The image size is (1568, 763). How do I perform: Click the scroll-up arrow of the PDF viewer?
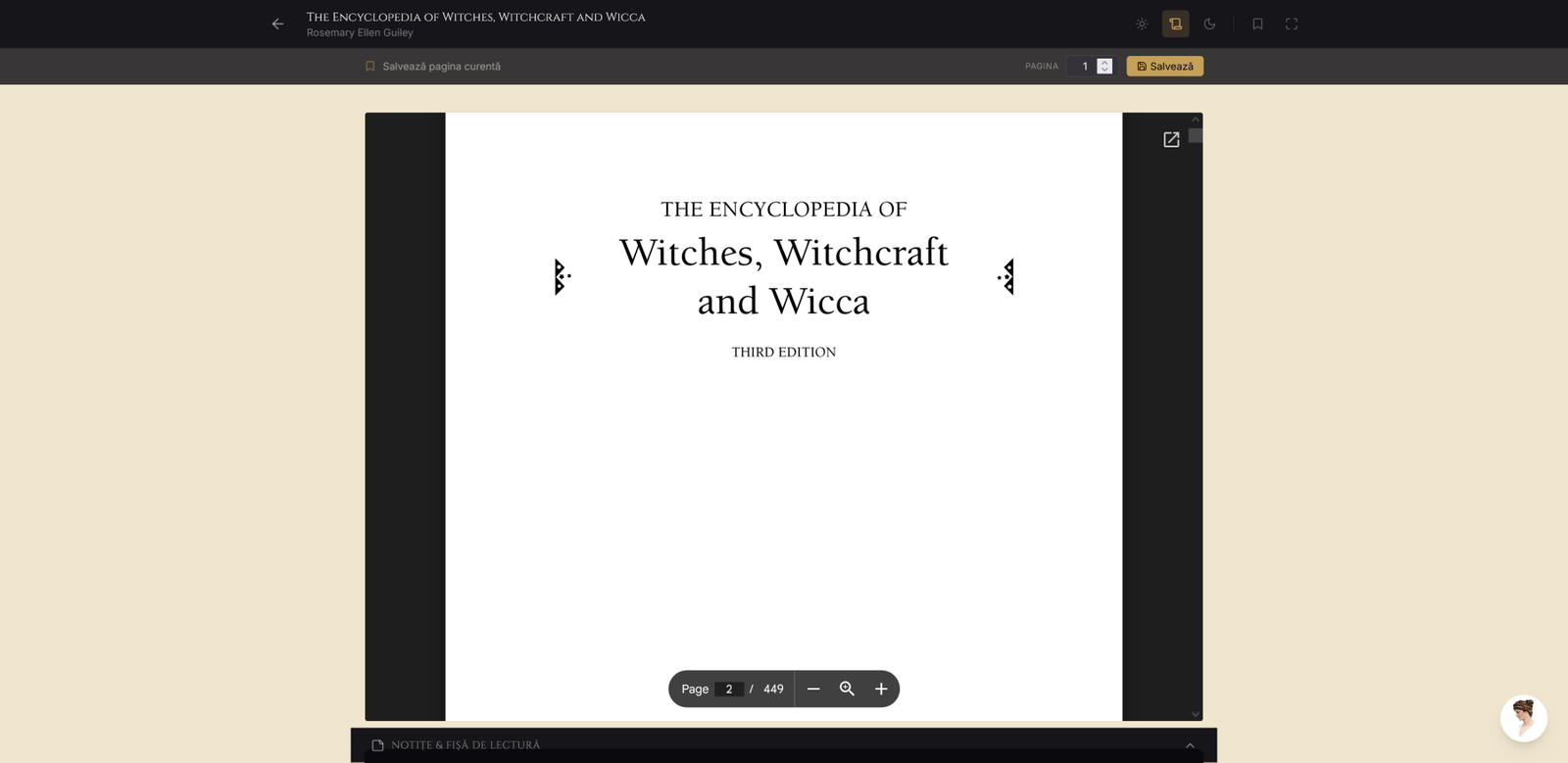[x=1196, y=119]
